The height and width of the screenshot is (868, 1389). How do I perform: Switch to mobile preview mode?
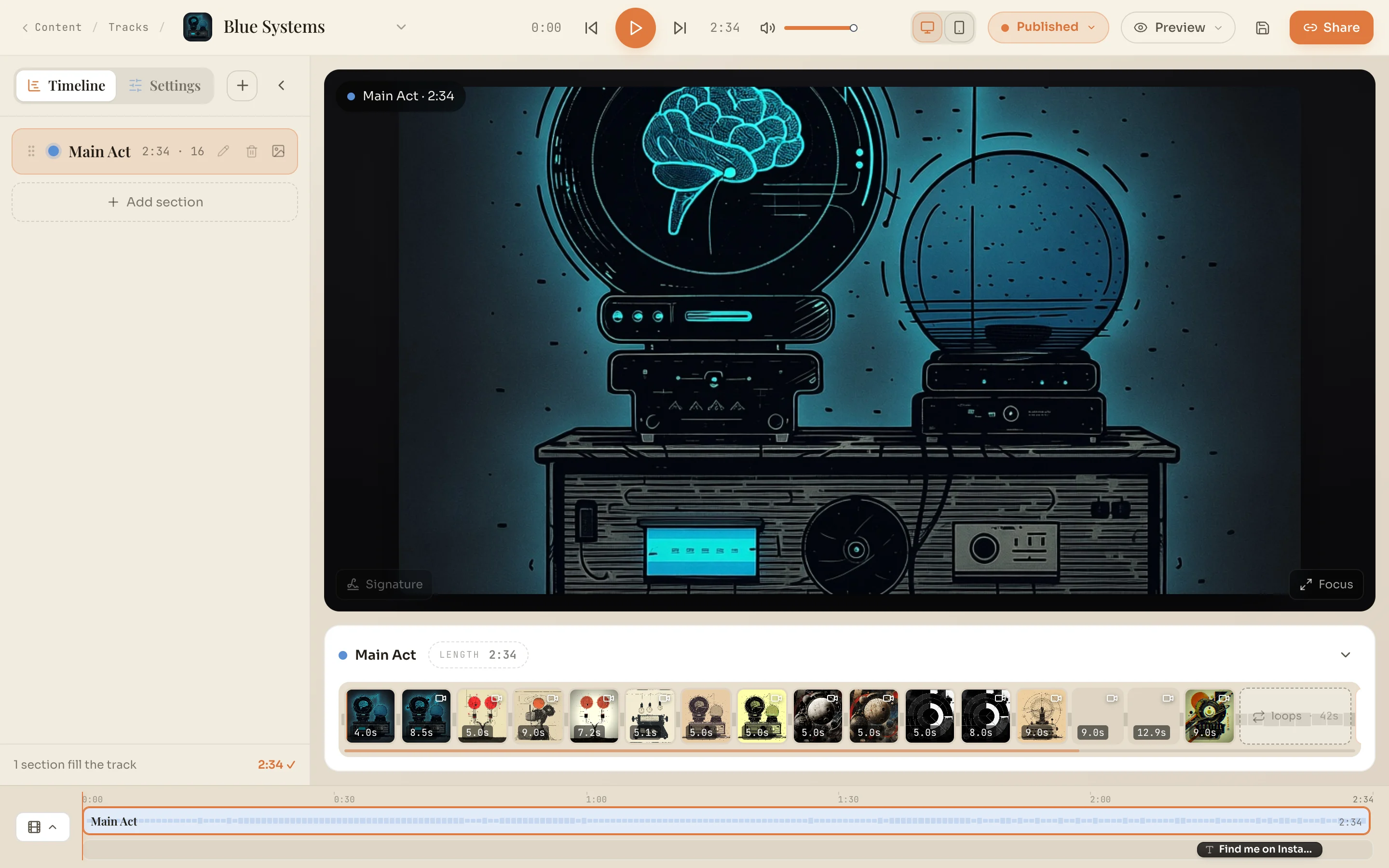959,27
